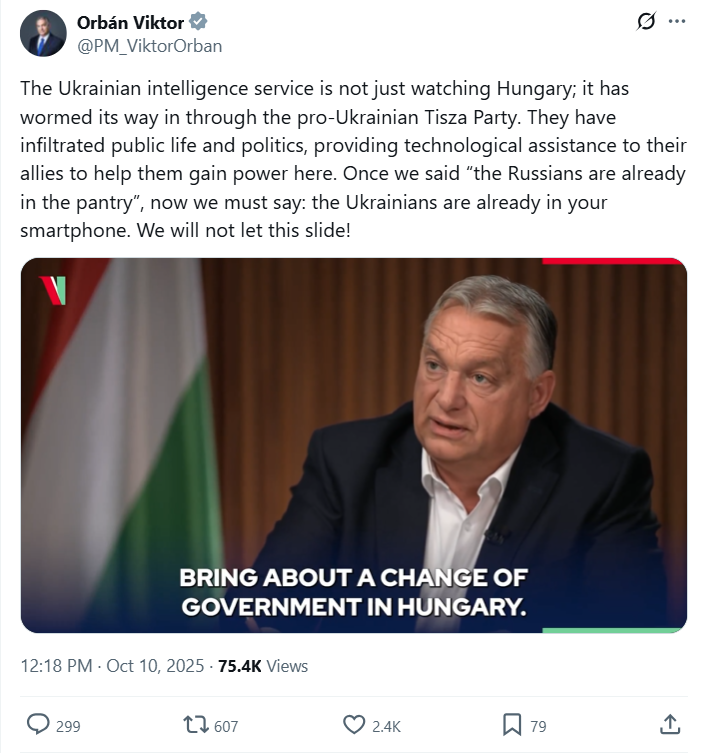Bookmark this post with the bookmark icon

point(511,725)
